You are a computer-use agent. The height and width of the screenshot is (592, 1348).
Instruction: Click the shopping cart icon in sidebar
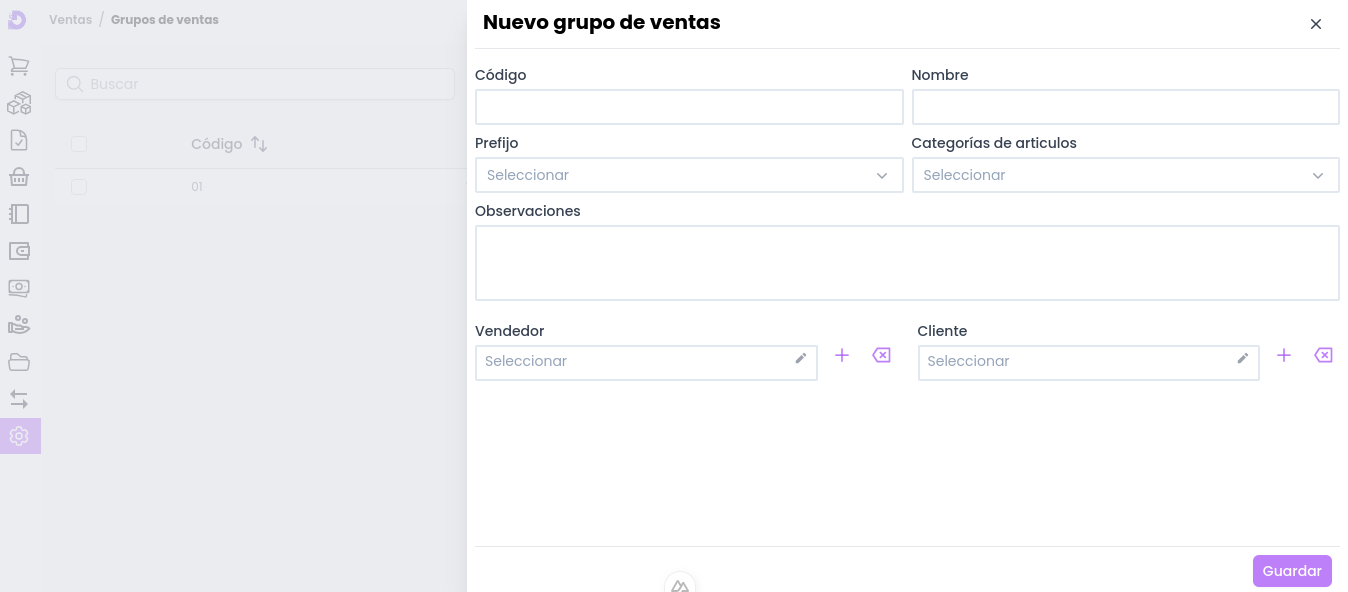coord(19,66)
